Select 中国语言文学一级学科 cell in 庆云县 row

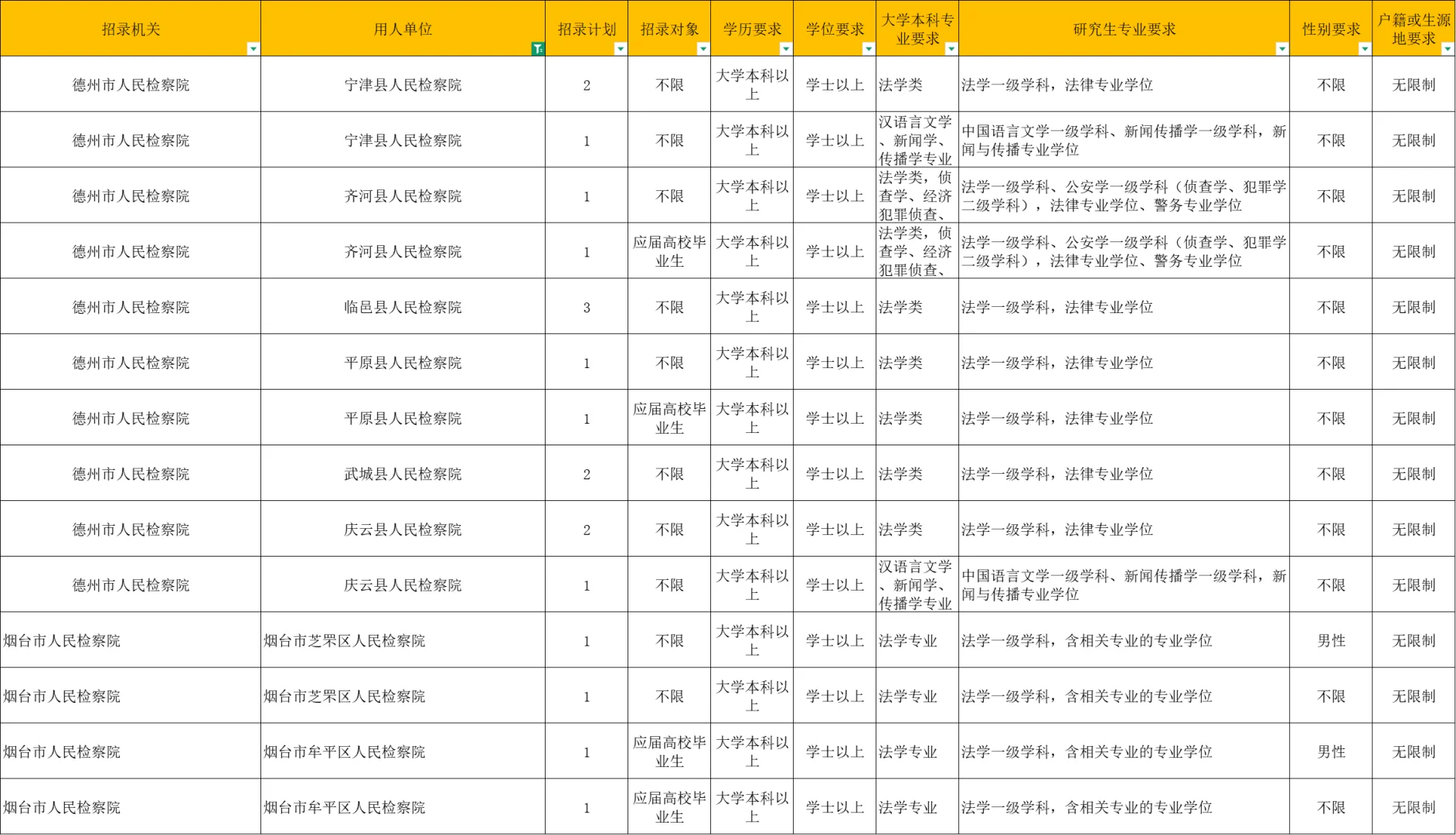point(1124,584)
